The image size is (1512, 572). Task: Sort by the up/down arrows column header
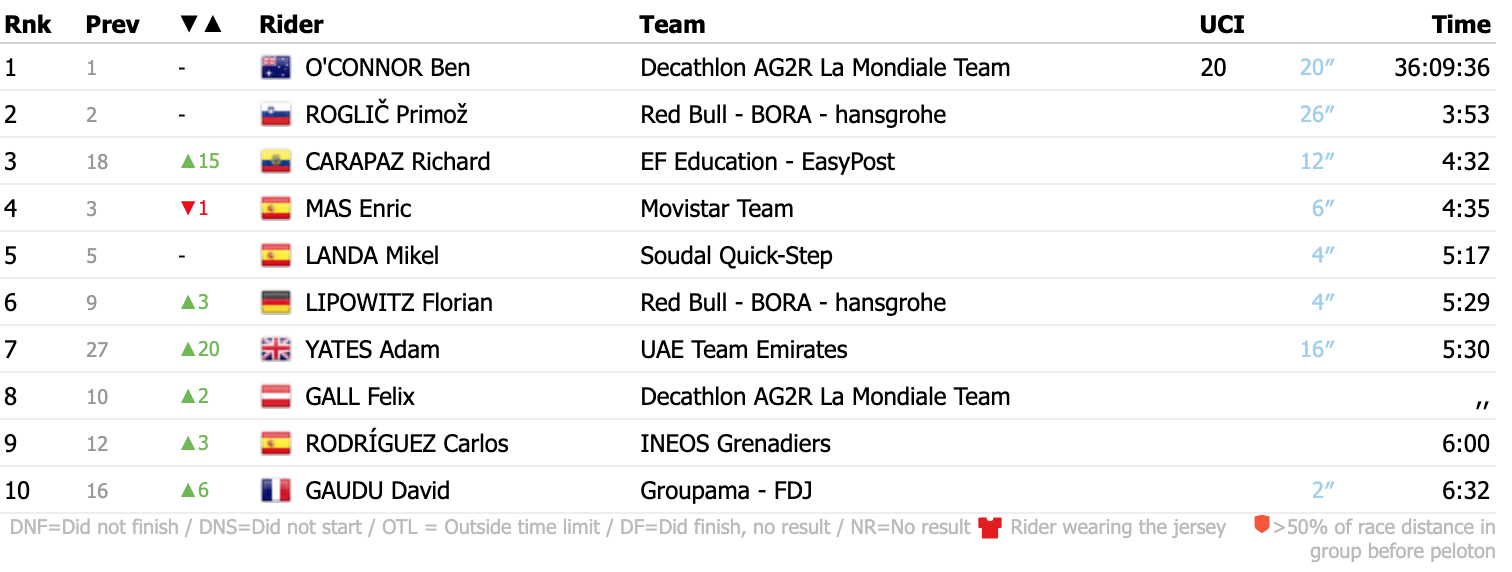click(x=200, y=24)
